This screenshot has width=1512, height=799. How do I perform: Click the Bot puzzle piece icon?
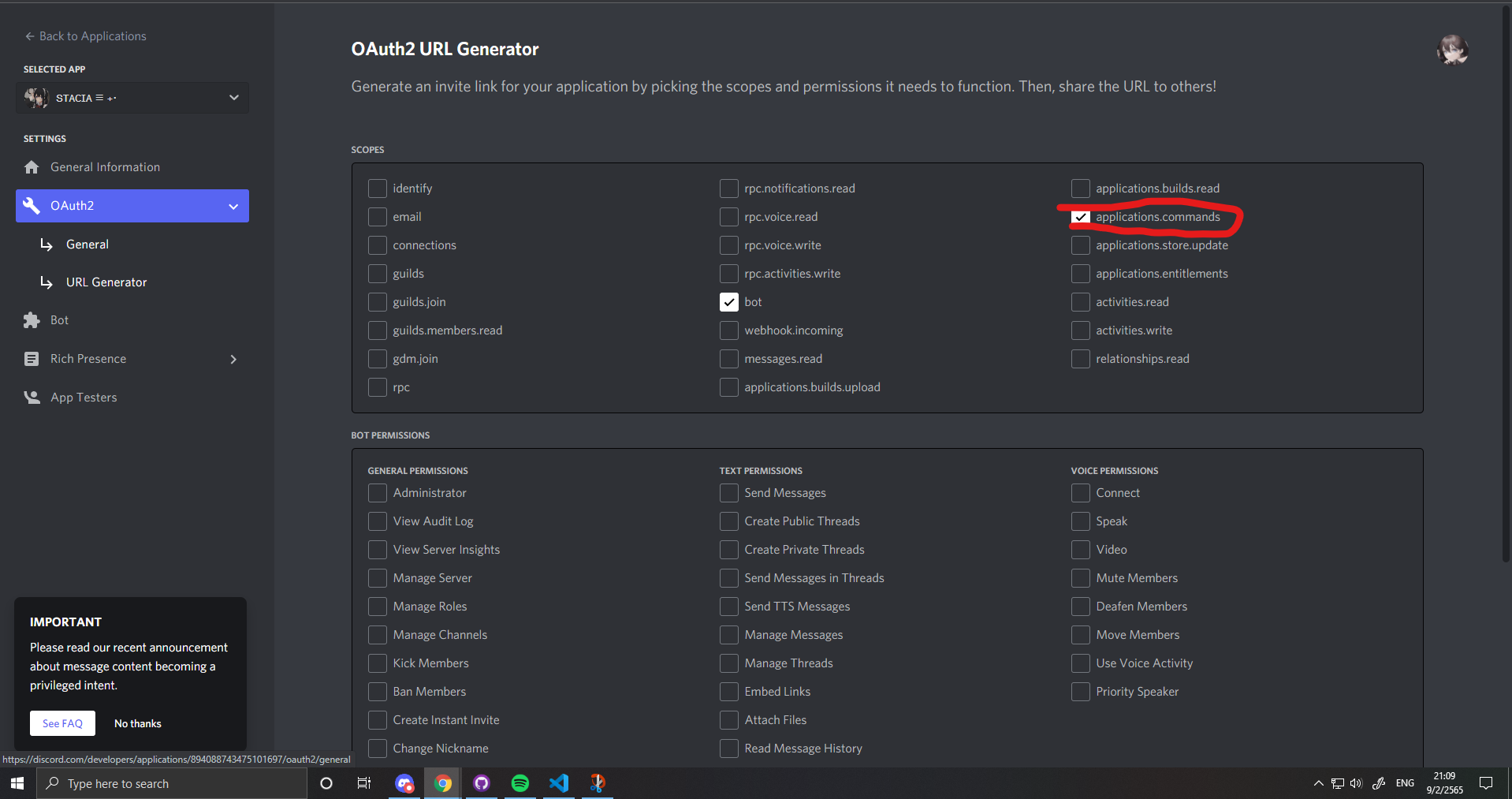pos(32,320)
